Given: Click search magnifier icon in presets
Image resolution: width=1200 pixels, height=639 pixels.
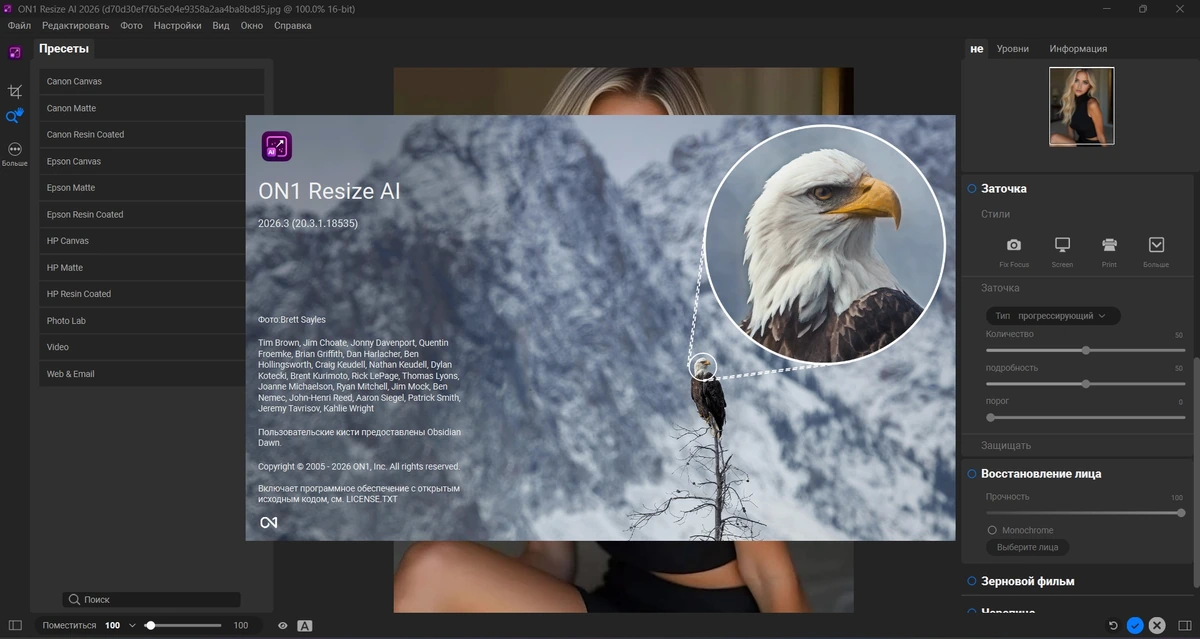Looking at the screenshot, I should [75, 600].
